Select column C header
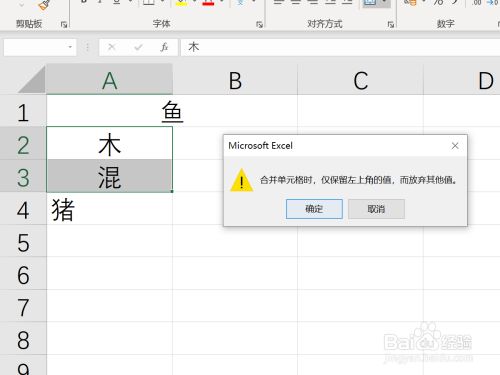The height and width of the screenshot is (375, 500). pyautogui.click(x=360, y=80)
